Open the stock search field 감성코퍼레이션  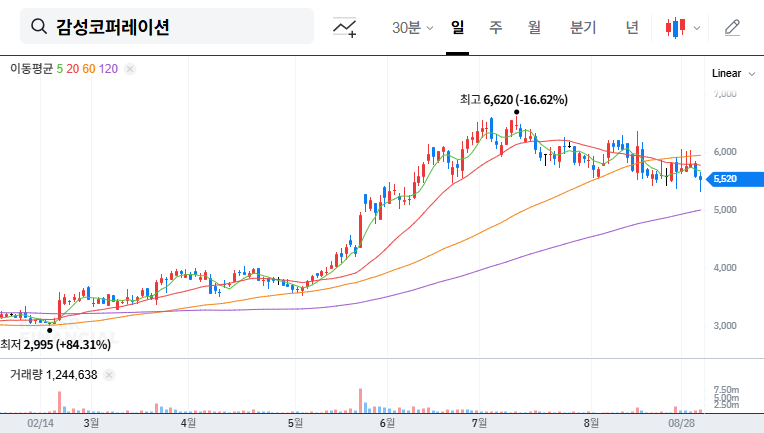167,26
